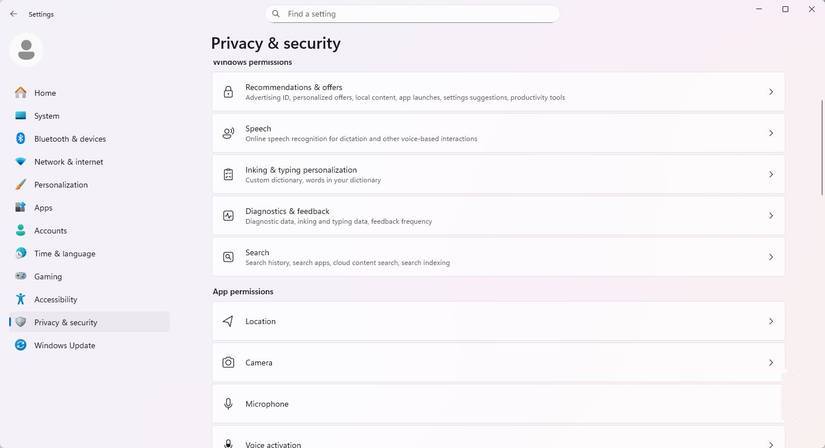Image resolution: width=825 pixels, height=448 pixels.
Task: Click the back arrow in title bar
Action: tap(13, 14)
